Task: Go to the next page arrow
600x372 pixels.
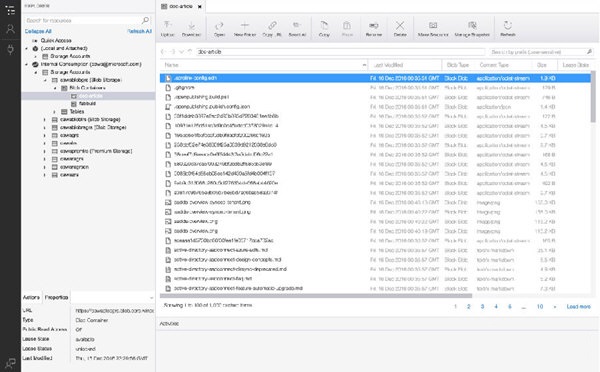Action: [554, 307]
